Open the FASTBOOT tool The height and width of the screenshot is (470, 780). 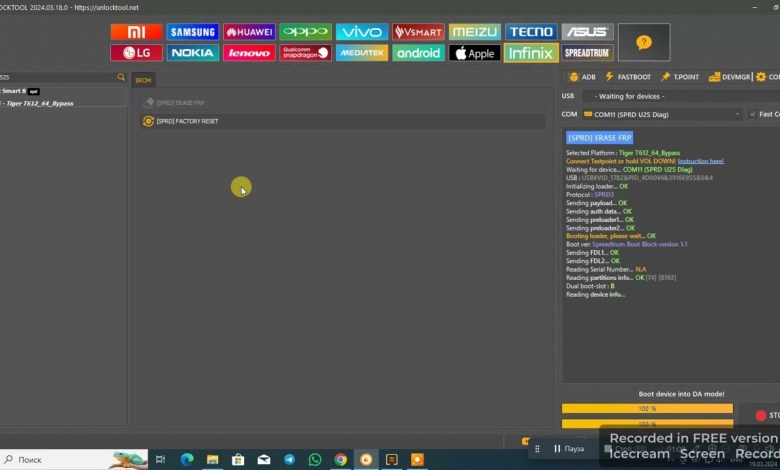[628, 77]
